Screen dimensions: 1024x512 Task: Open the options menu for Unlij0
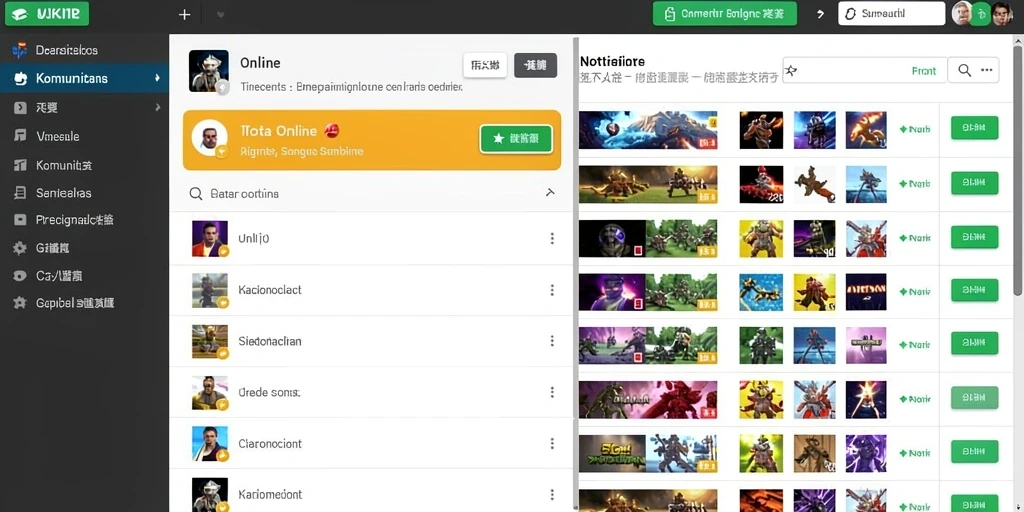point(552,238)
